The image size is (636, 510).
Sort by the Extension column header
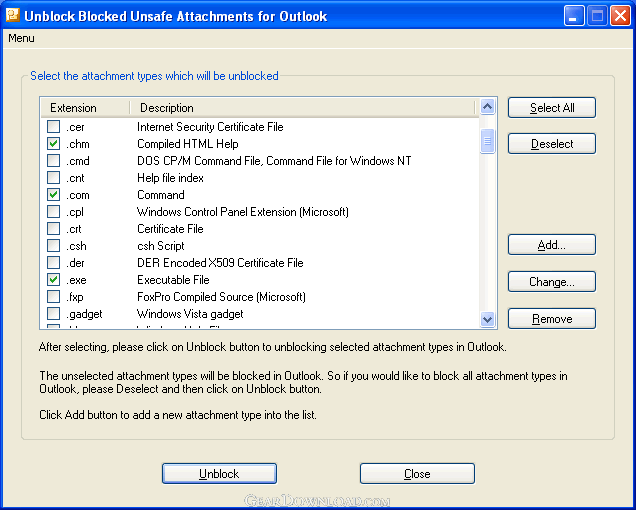tap(85, 108)
